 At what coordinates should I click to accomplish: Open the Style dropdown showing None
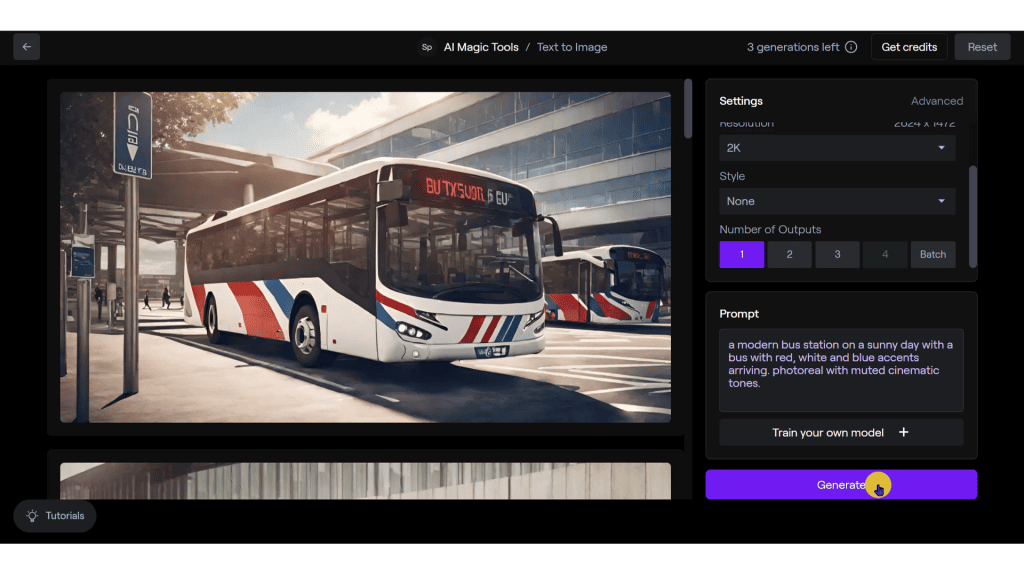837,201
